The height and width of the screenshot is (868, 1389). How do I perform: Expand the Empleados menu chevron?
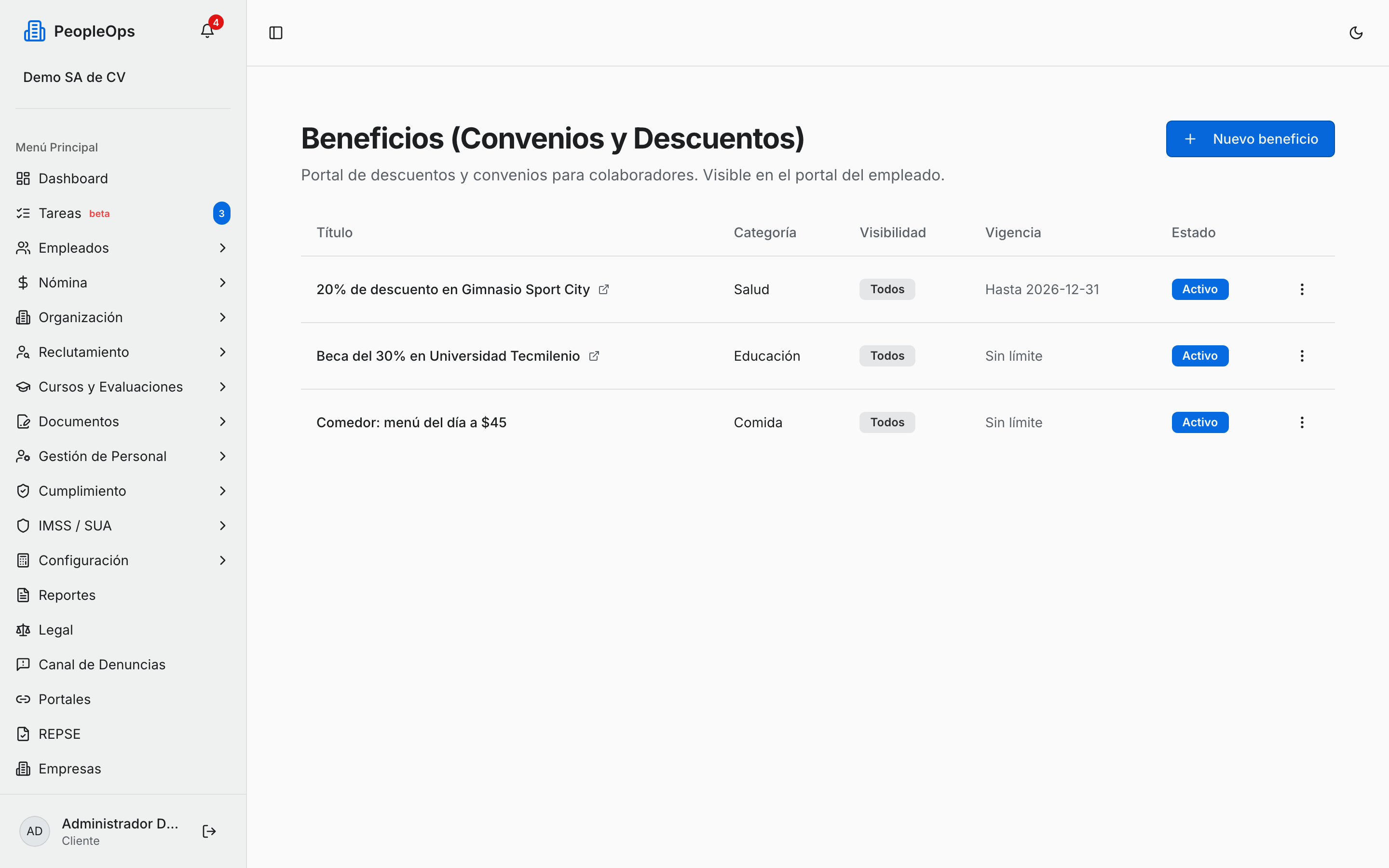223,248
